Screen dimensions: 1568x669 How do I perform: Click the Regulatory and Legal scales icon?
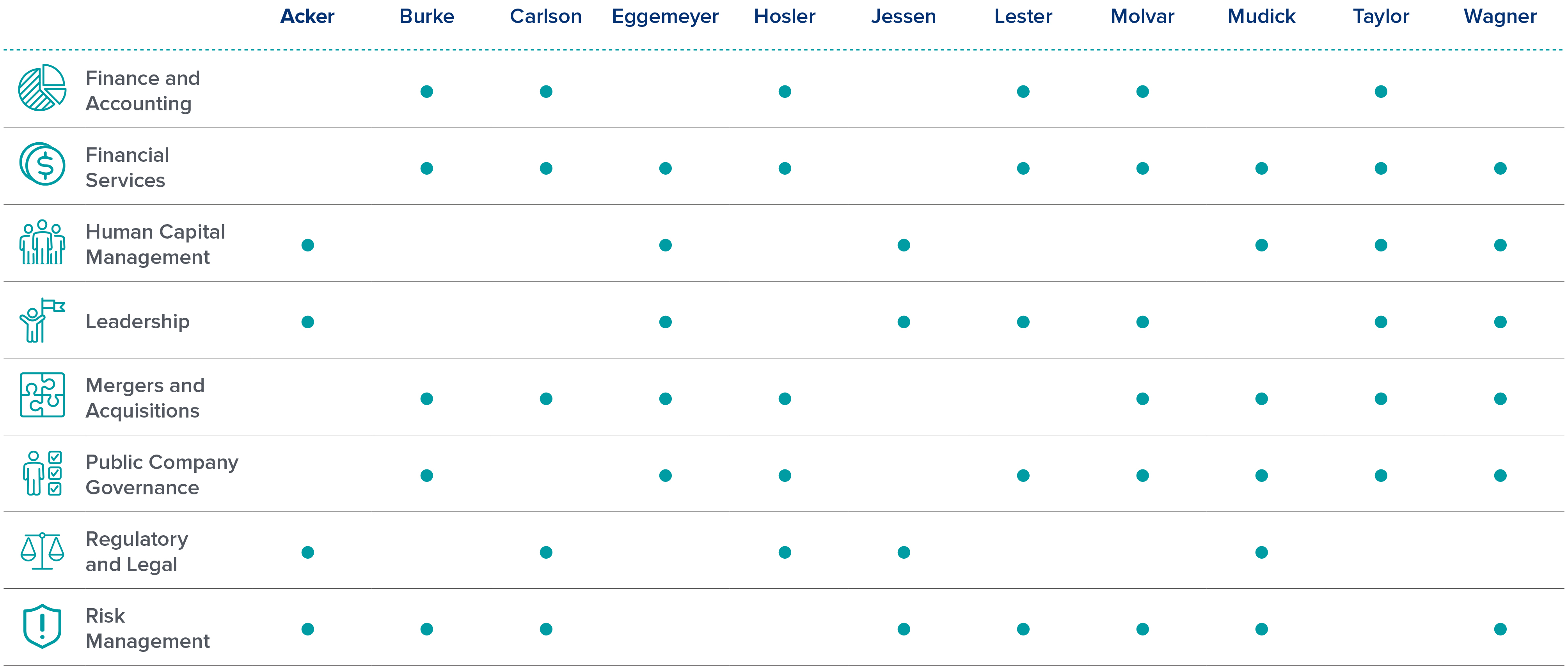[x=42, y=551]
